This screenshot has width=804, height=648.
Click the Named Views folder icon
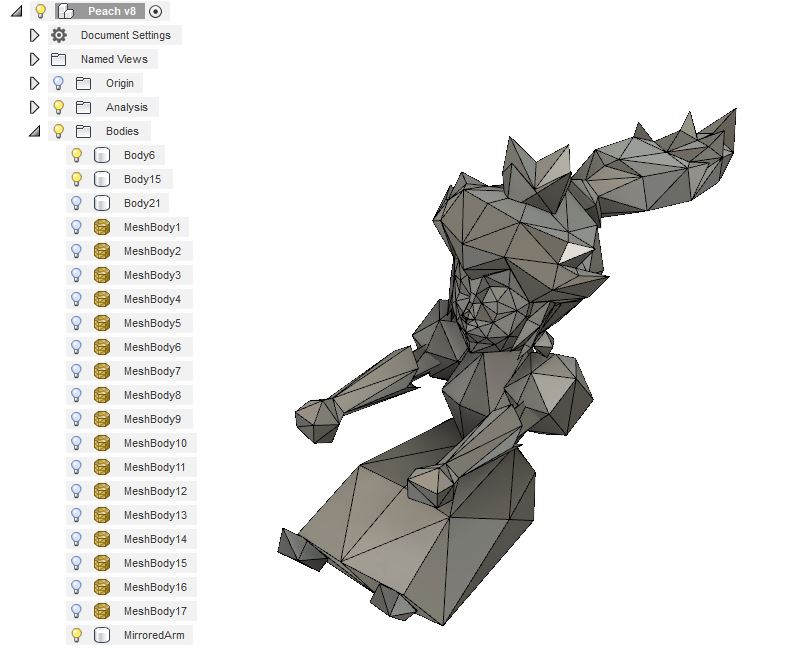(58, 59)
